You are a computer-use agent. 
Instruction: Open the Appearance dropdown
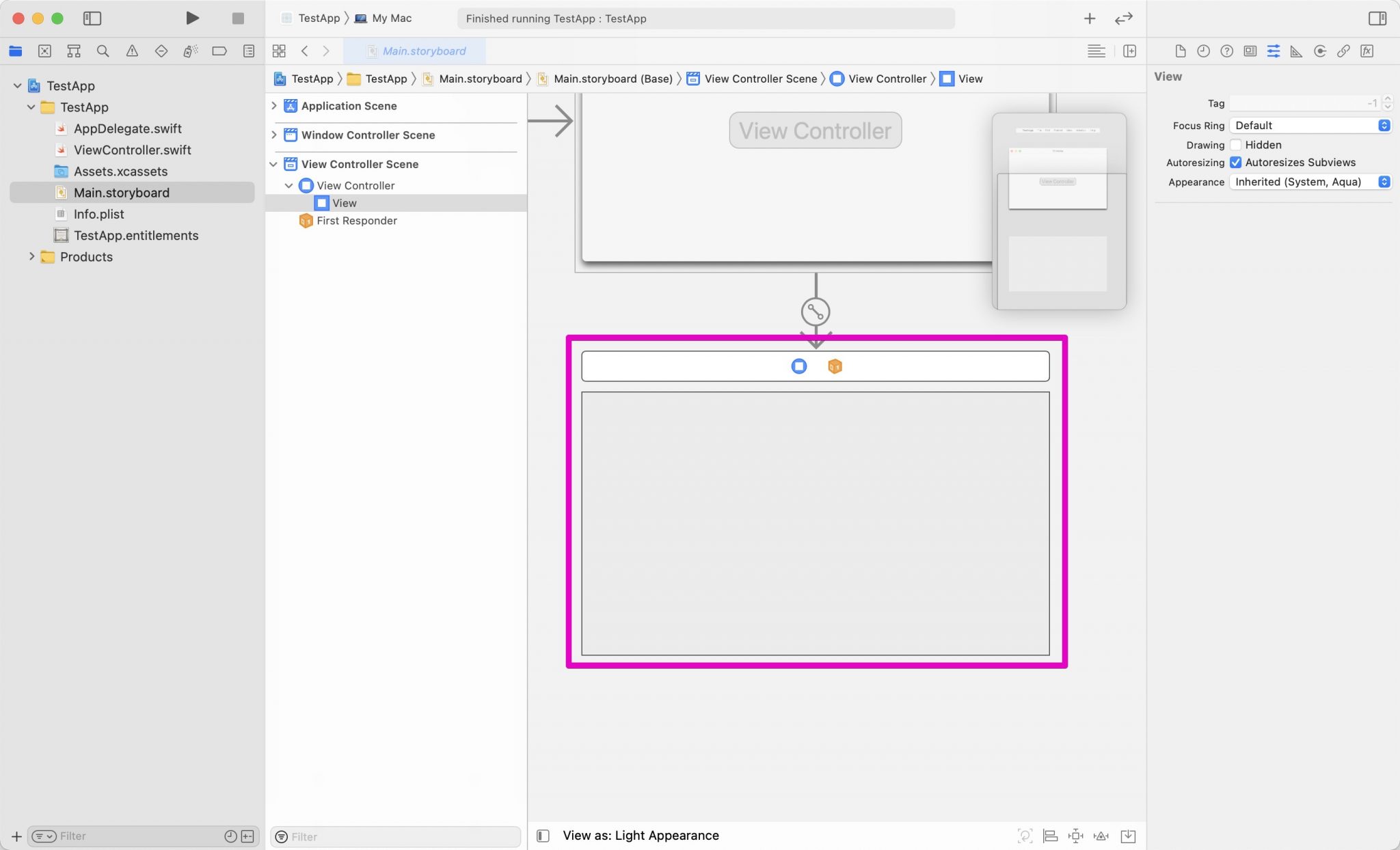pos(1309,182)
